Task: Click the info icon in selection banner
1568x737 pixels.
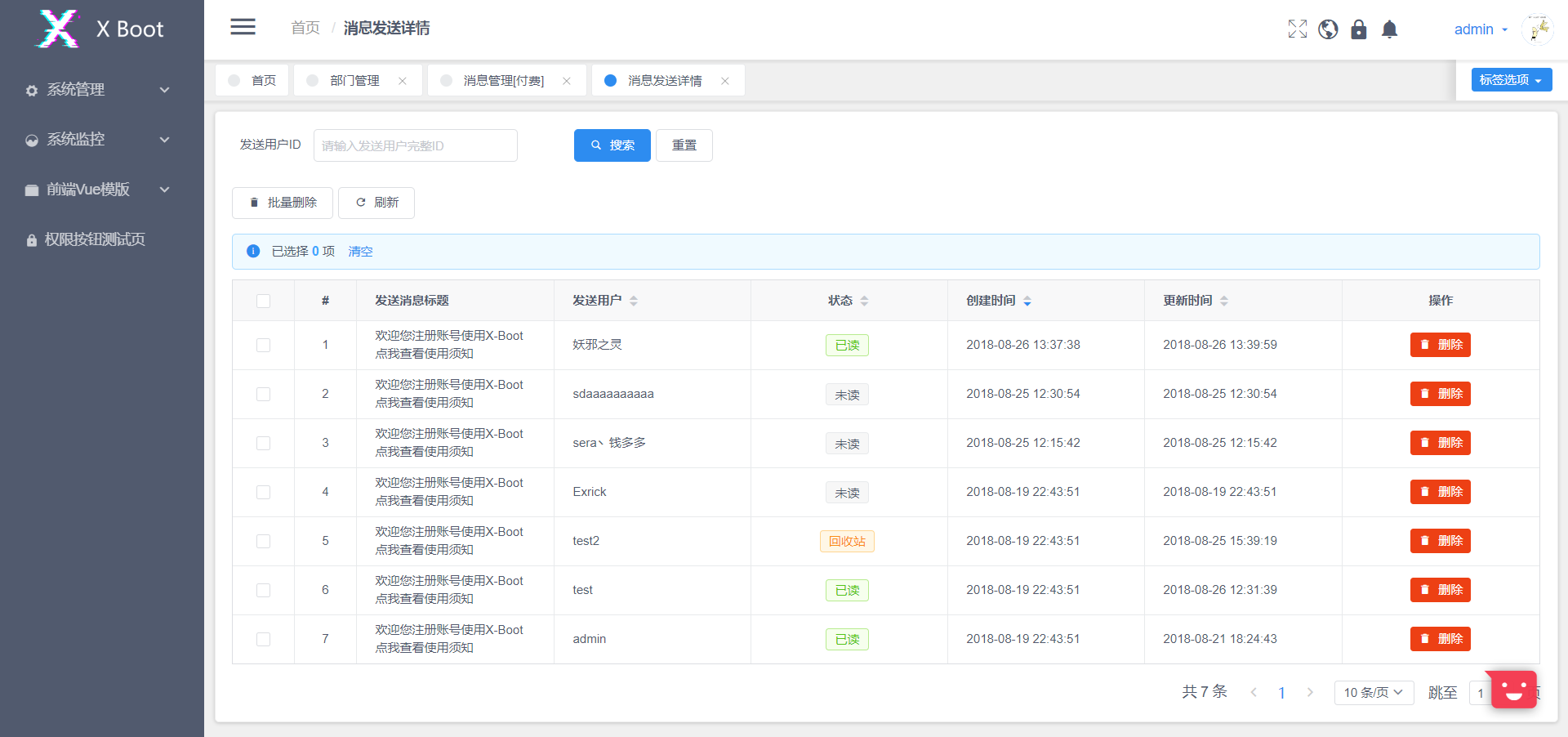Action: (253, 251)
